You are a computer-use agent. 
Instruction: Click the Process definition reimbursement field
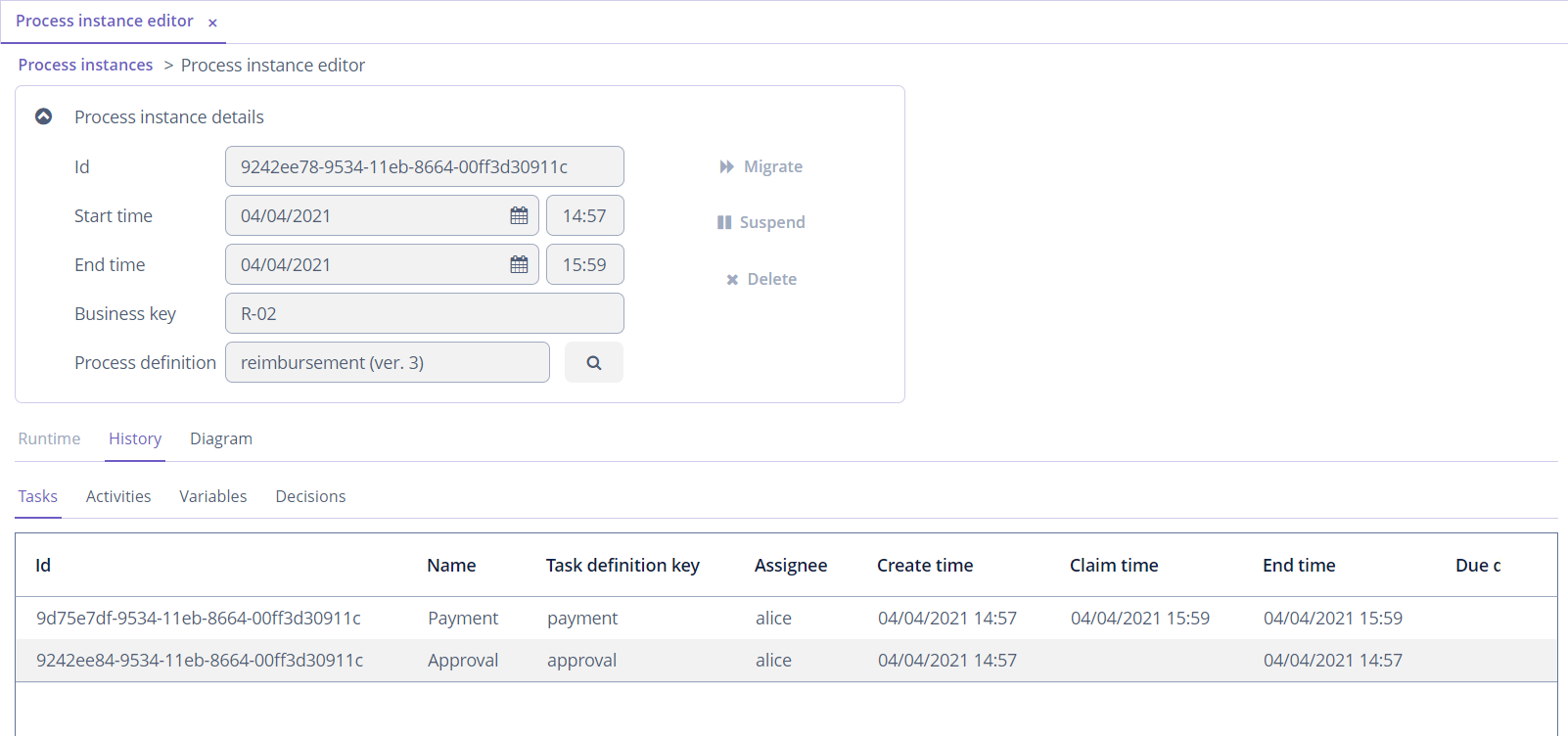click(x=388, y=362)
